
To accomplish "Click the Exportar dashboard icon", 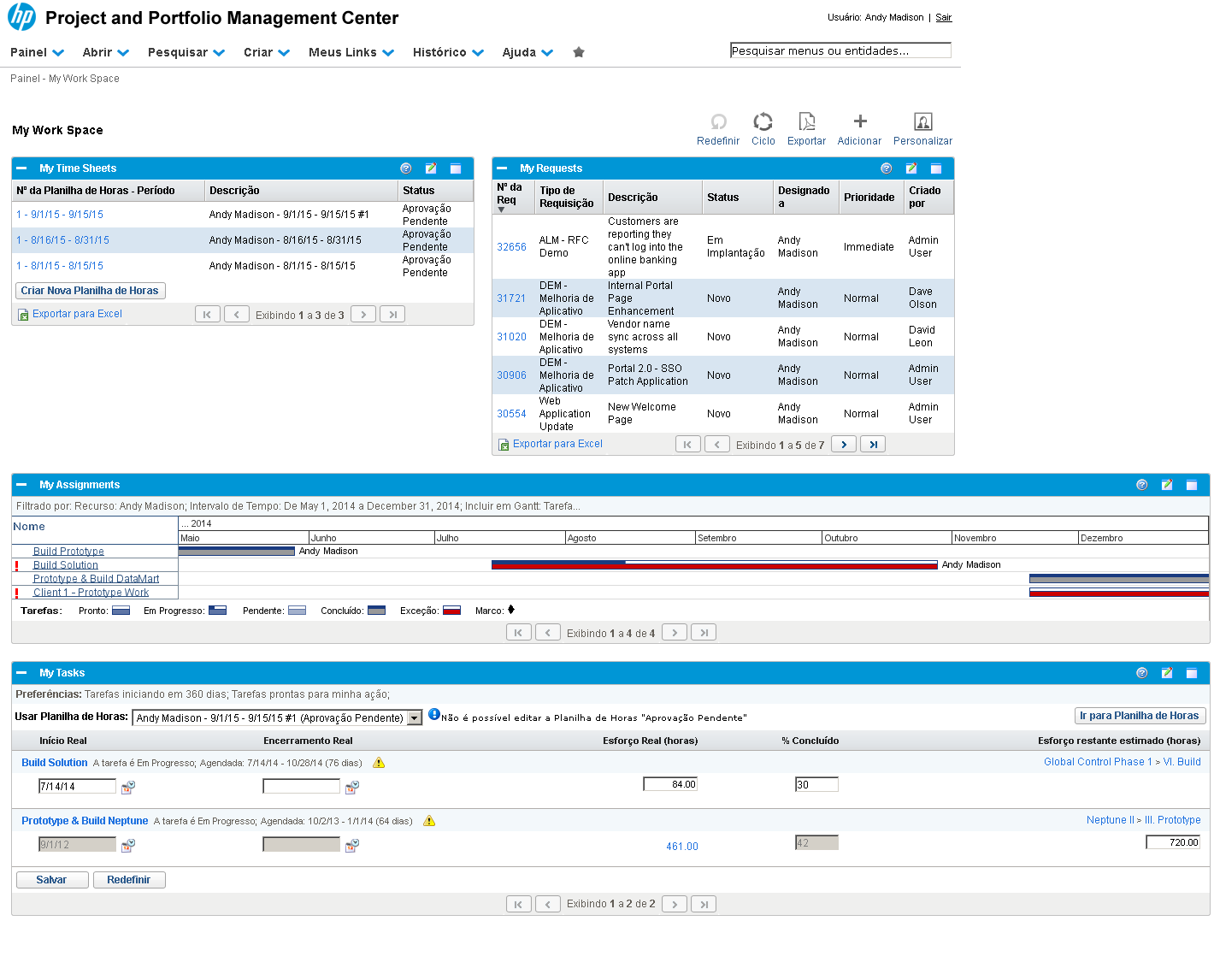I will pos(806,122).
